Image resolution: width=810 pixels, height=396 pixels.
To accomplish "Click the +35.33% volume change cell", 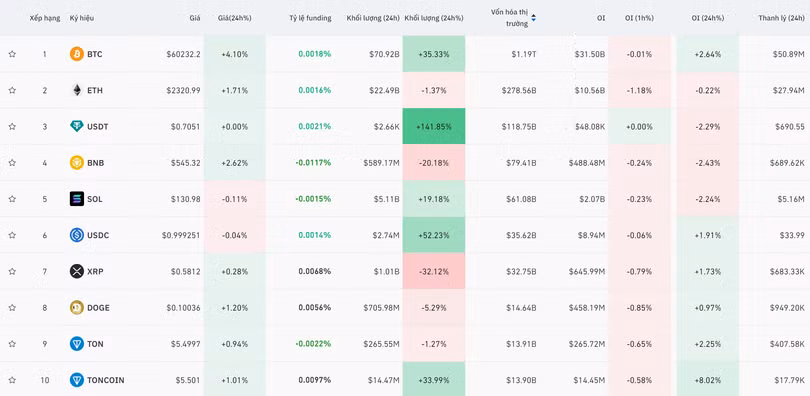I will (x=434, y=54).
